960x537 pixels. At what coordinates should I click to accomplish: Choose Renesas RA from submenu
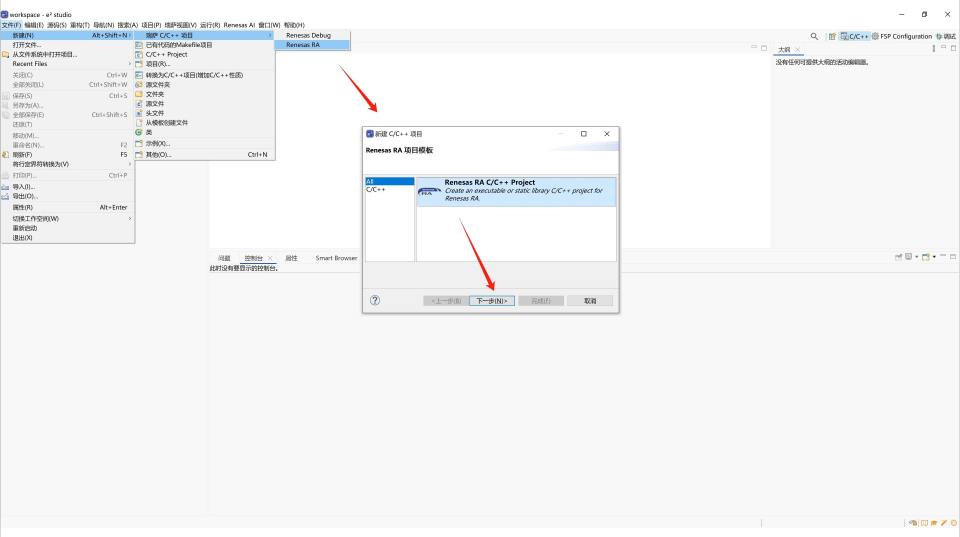click(x=312, y=45)
